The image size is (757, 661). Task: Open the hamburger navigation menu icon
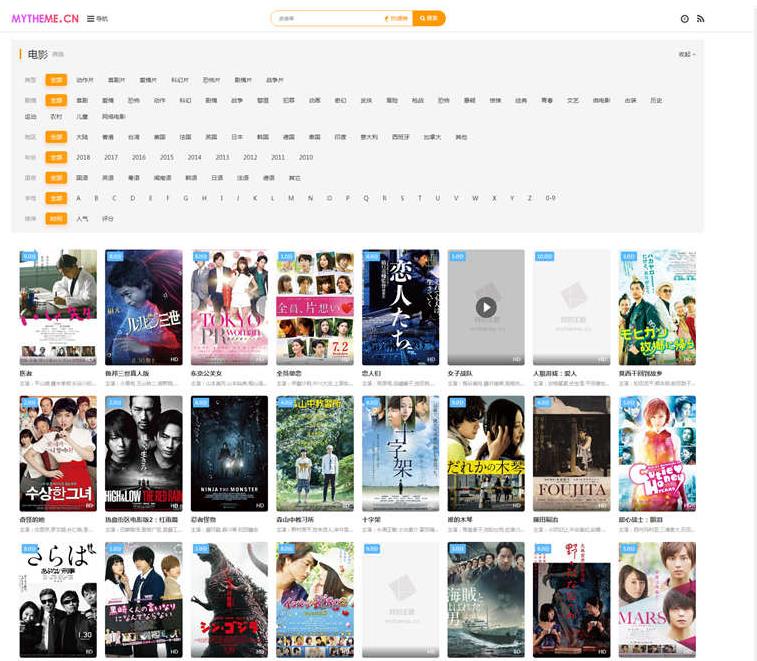coord(91,19)
